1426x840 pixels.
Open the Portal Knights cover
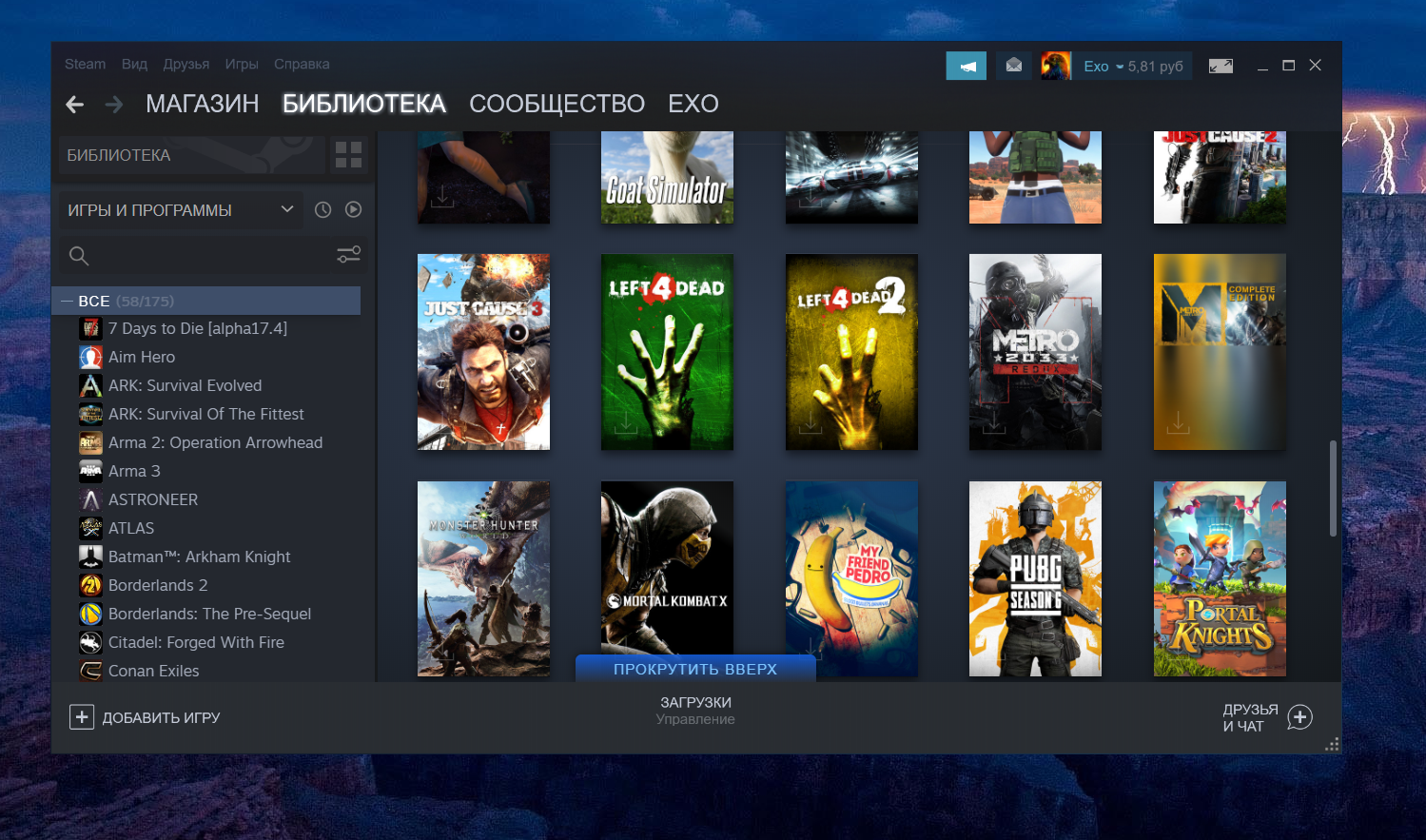1220,579
